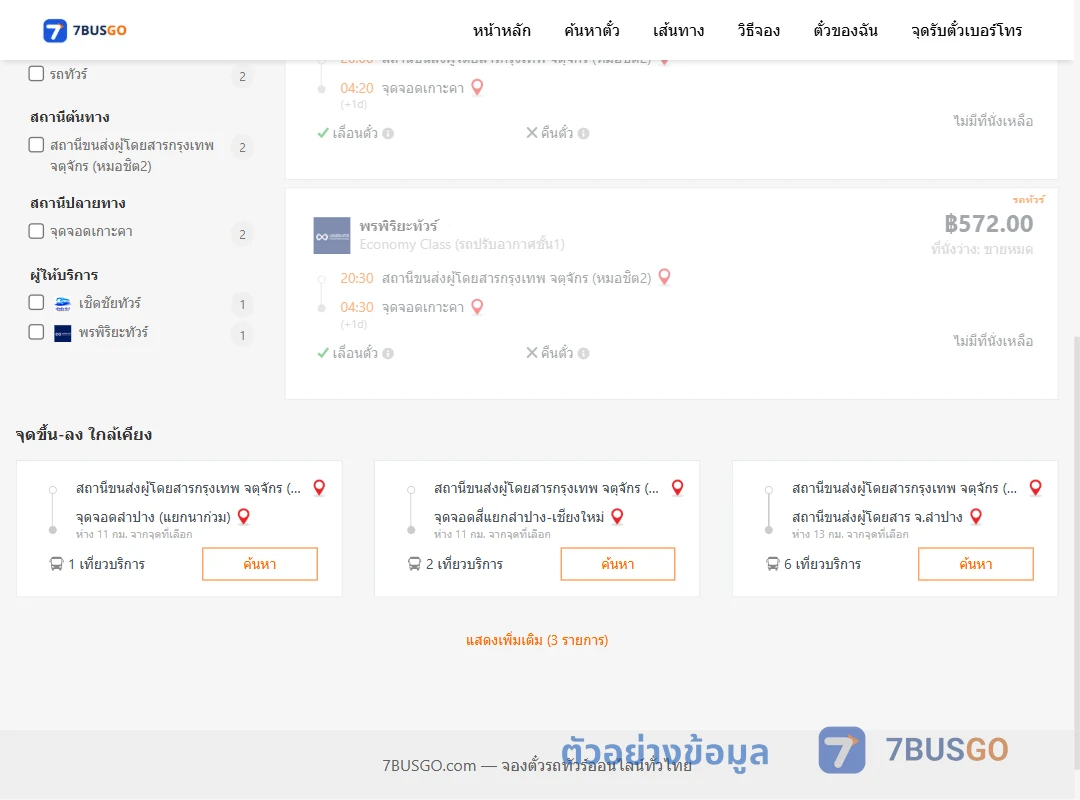
Task: Click the เชิดชัยทัวร์ operator logo
Action: tap(63, 304)
